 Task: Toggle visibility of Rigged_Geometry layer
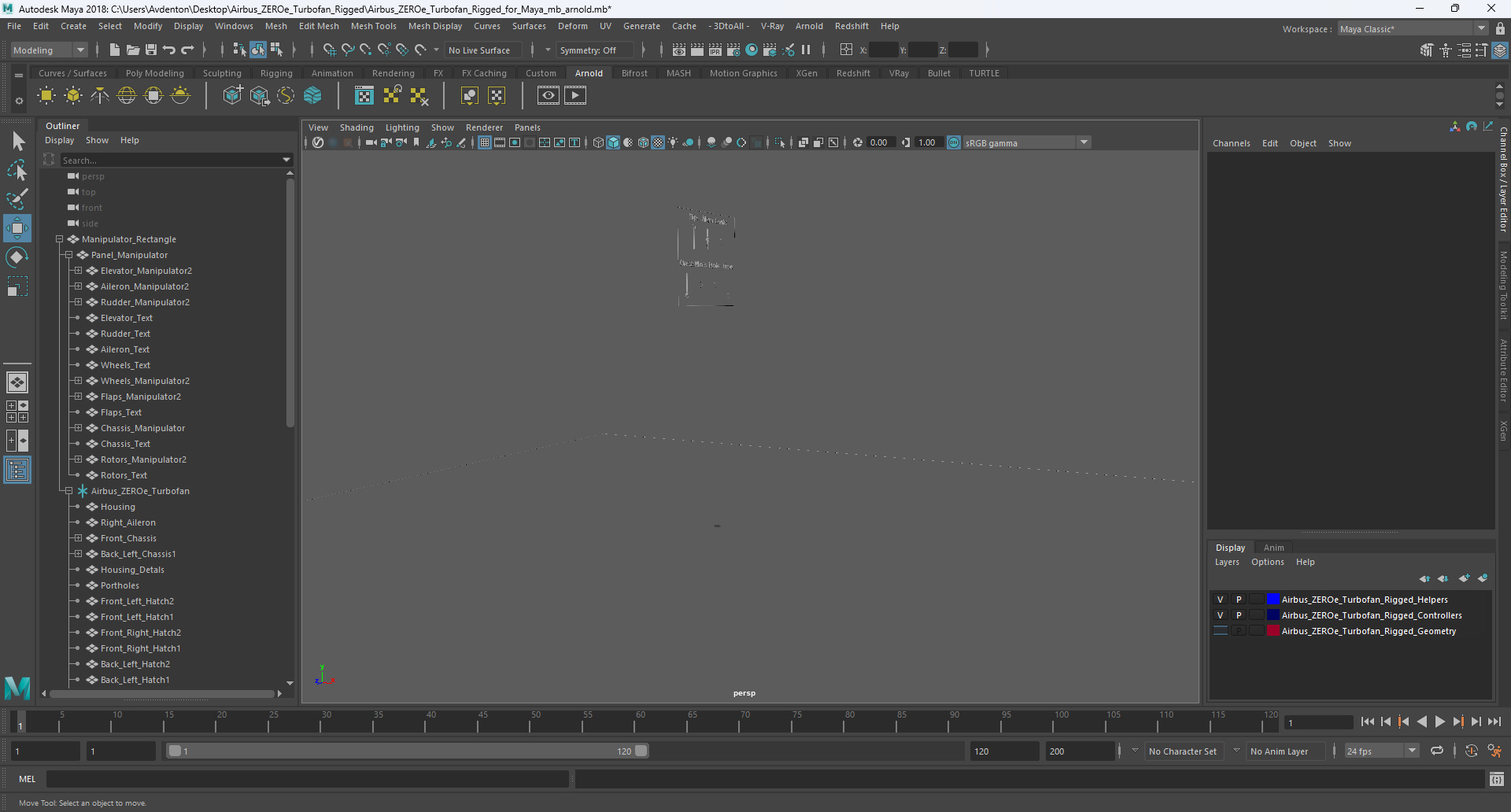pos(1221,631)
